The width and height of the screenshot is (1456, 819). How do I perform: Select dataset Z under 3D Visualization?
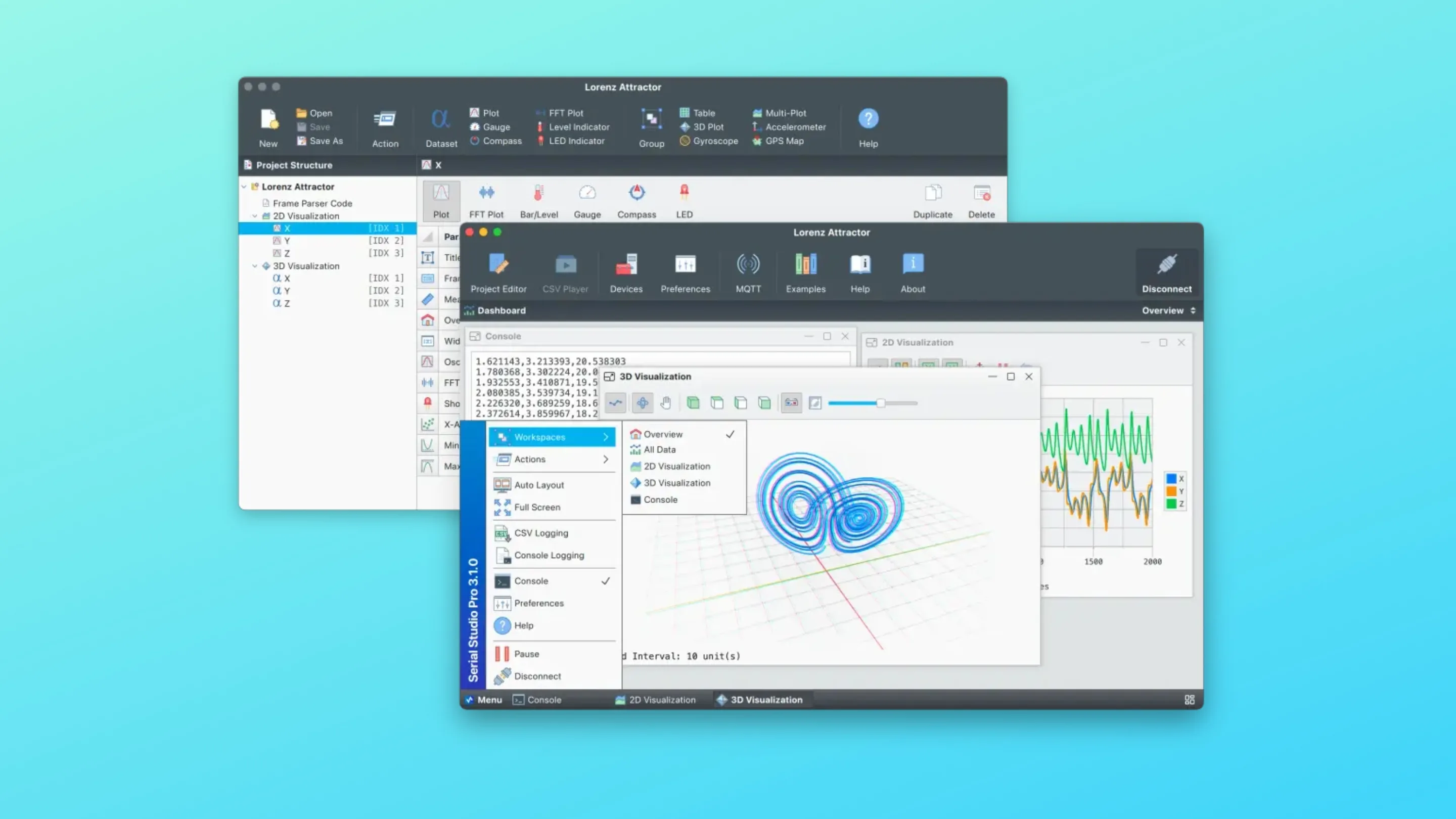coord(327,303)
